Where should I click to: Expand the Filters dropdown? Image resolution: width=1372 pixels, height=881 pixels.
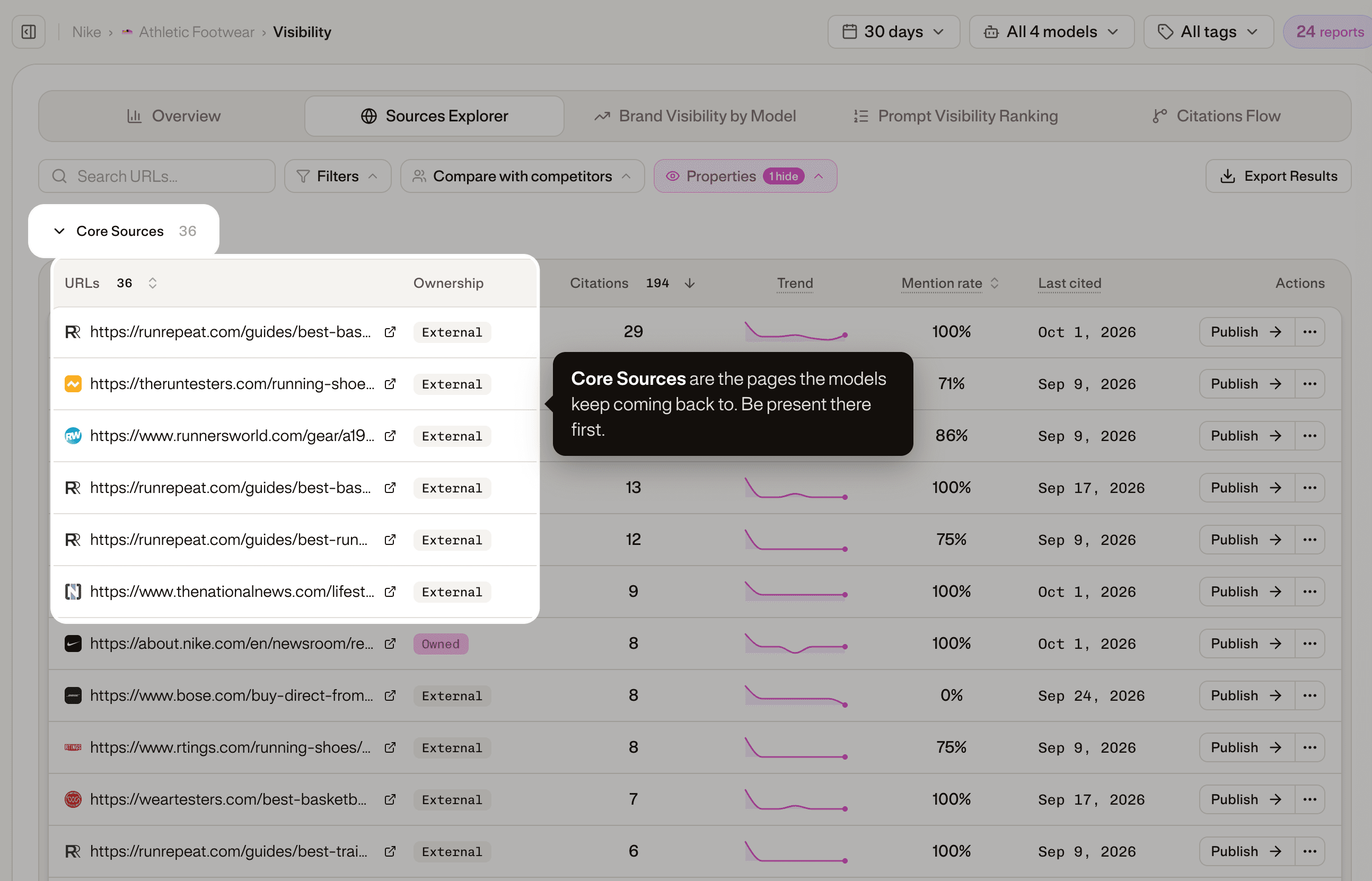pos(338,176)
